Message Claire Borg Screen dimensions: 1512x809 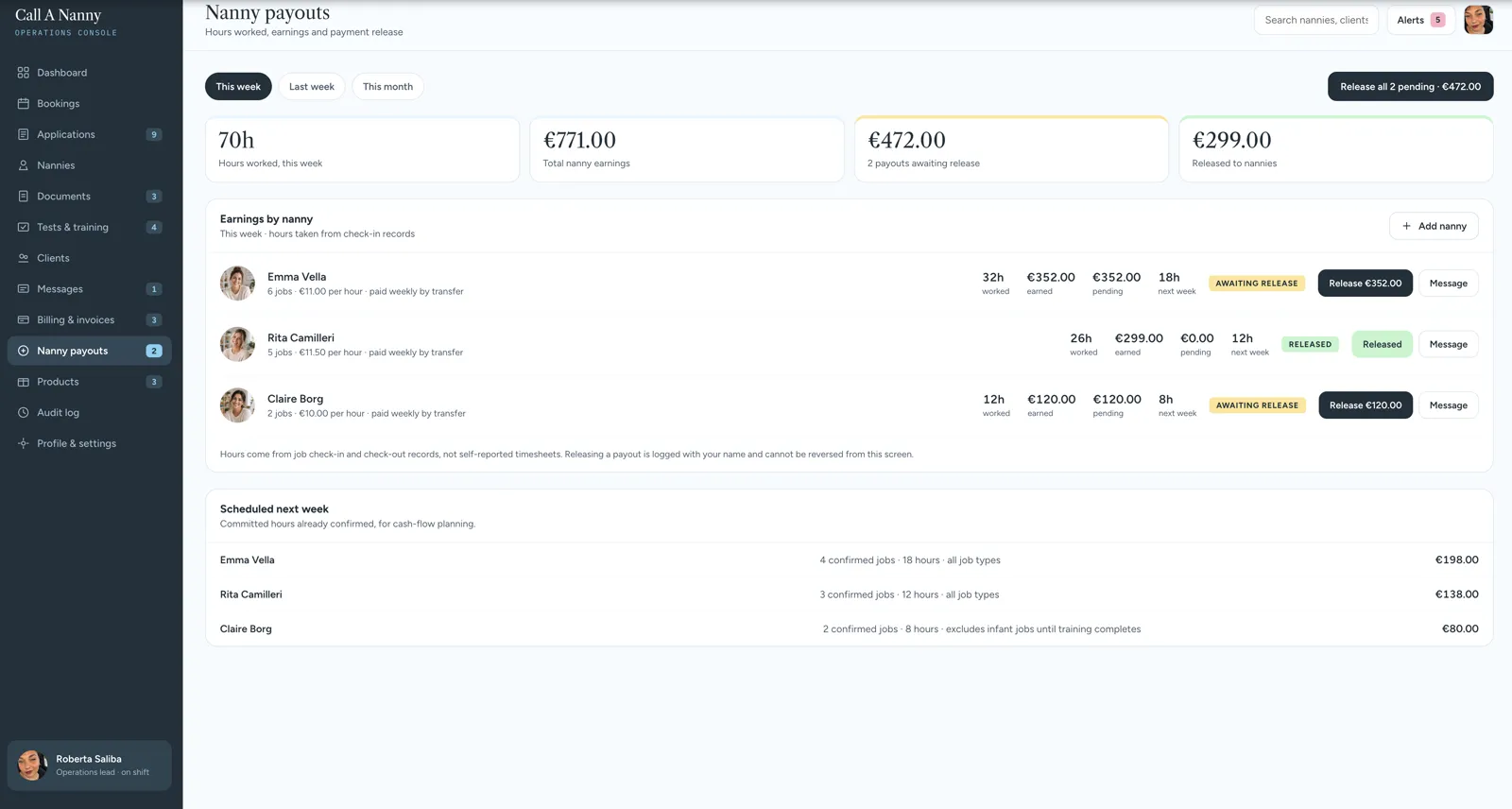(1448, 405)
